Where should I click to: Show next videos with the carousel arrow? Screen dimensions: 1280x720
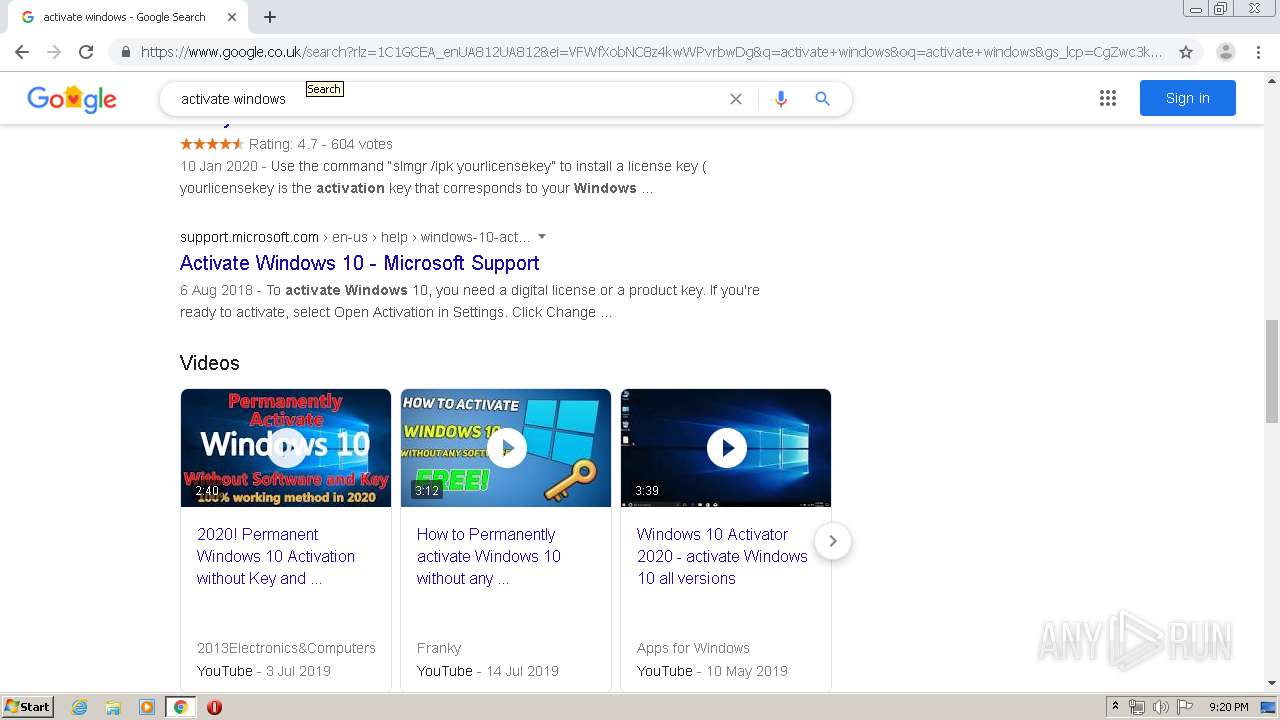click(x=832, y=541)
